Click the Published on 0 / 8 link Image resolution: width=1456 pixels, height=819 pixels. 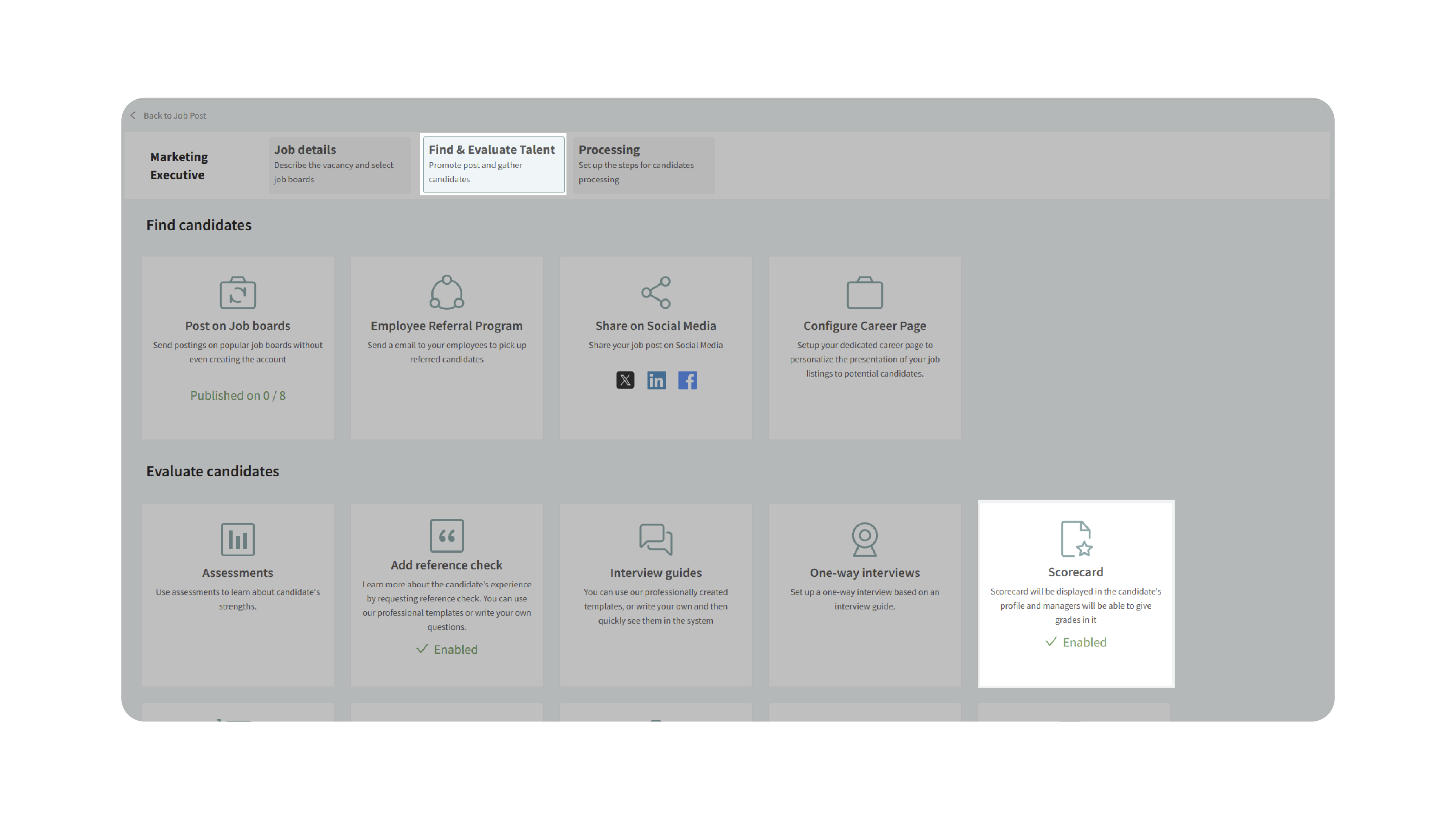[237, 395]
